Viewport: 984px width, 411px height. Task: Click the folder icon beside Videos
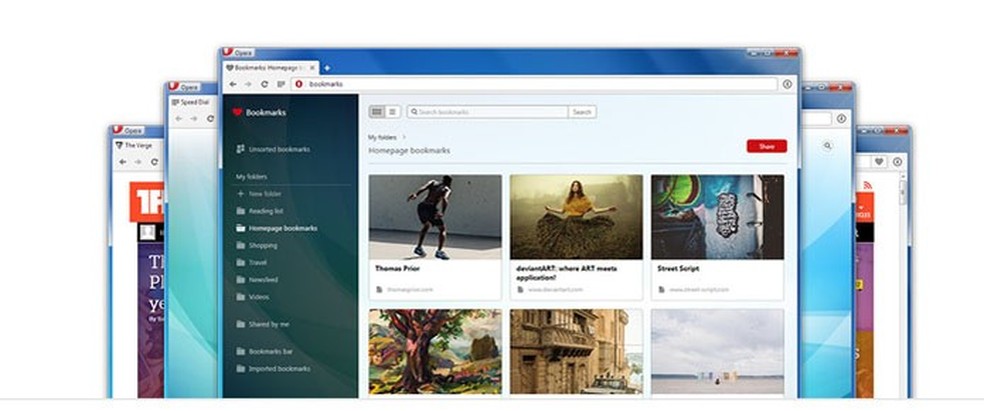point(240,297)
